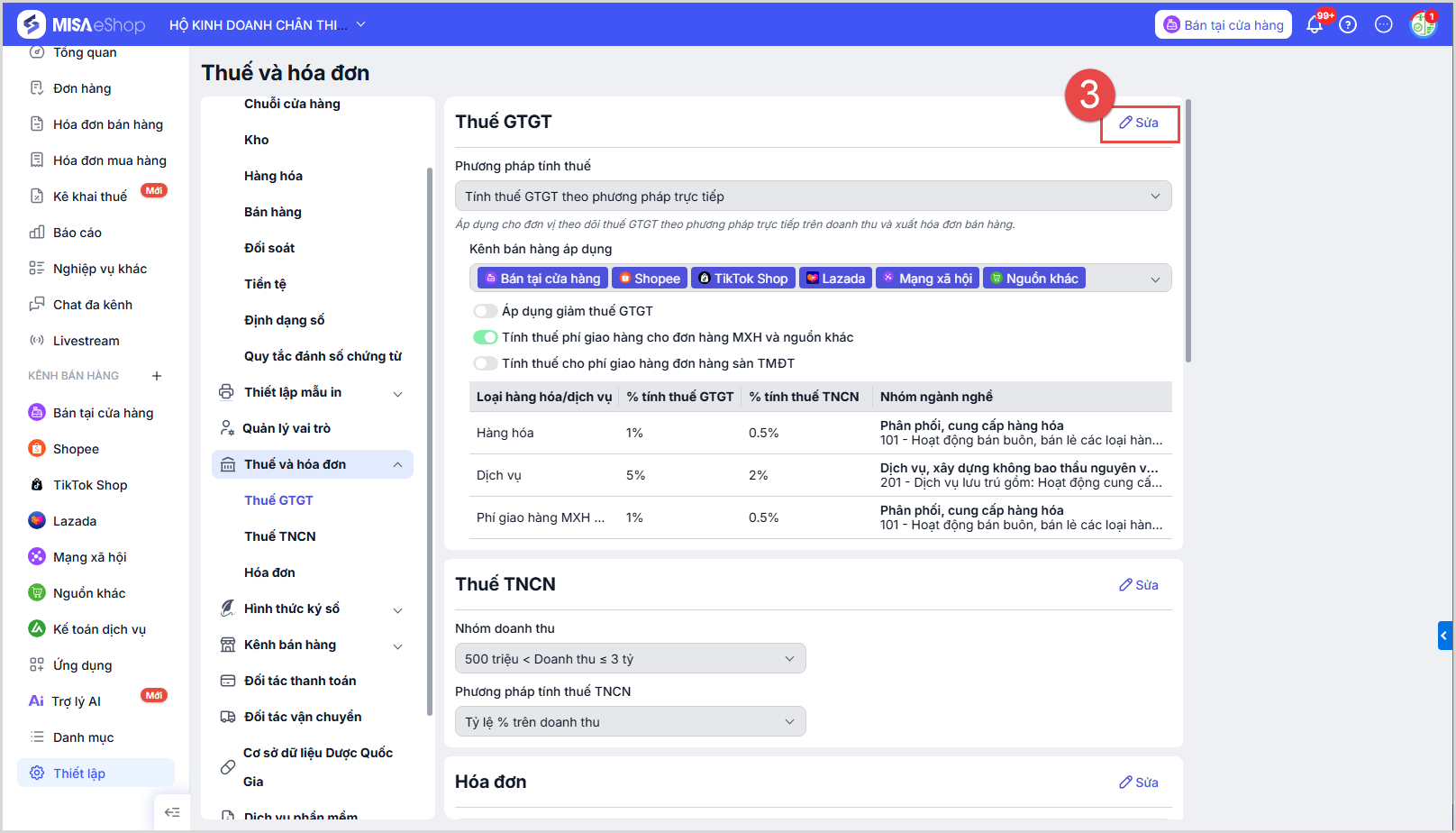The image size is (1456, 833).
Task: Click the Bán tại cửa hàng header button
Action: [x=1223, y=25]
